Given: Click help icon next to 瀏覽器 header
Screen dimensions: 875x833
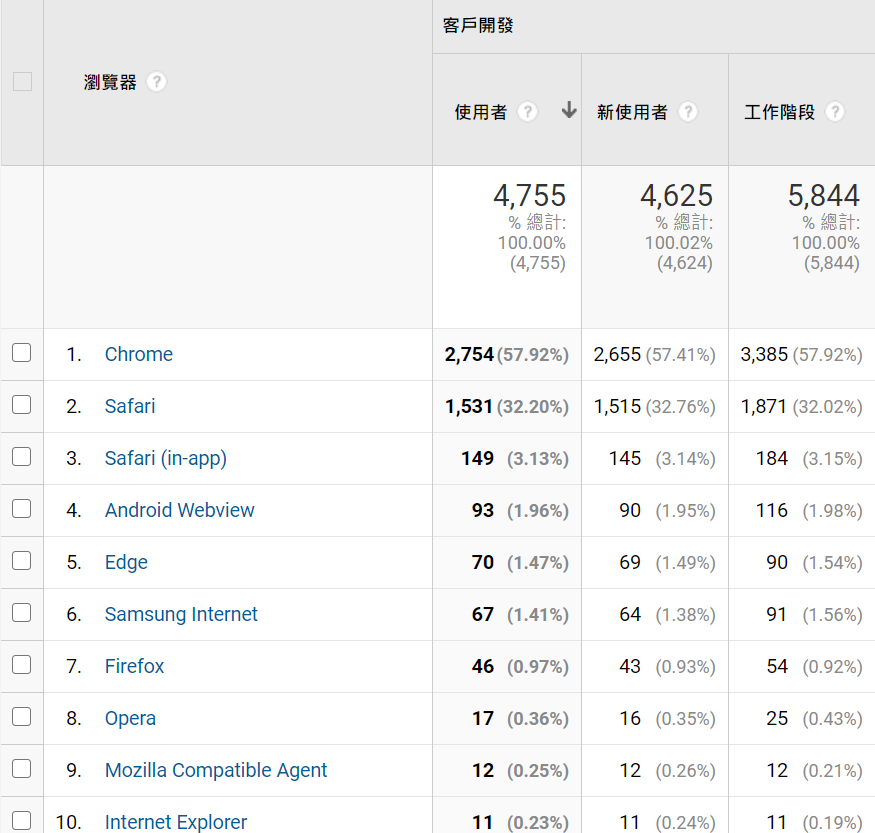Looking at the screenshot, I should coord(156,82).
